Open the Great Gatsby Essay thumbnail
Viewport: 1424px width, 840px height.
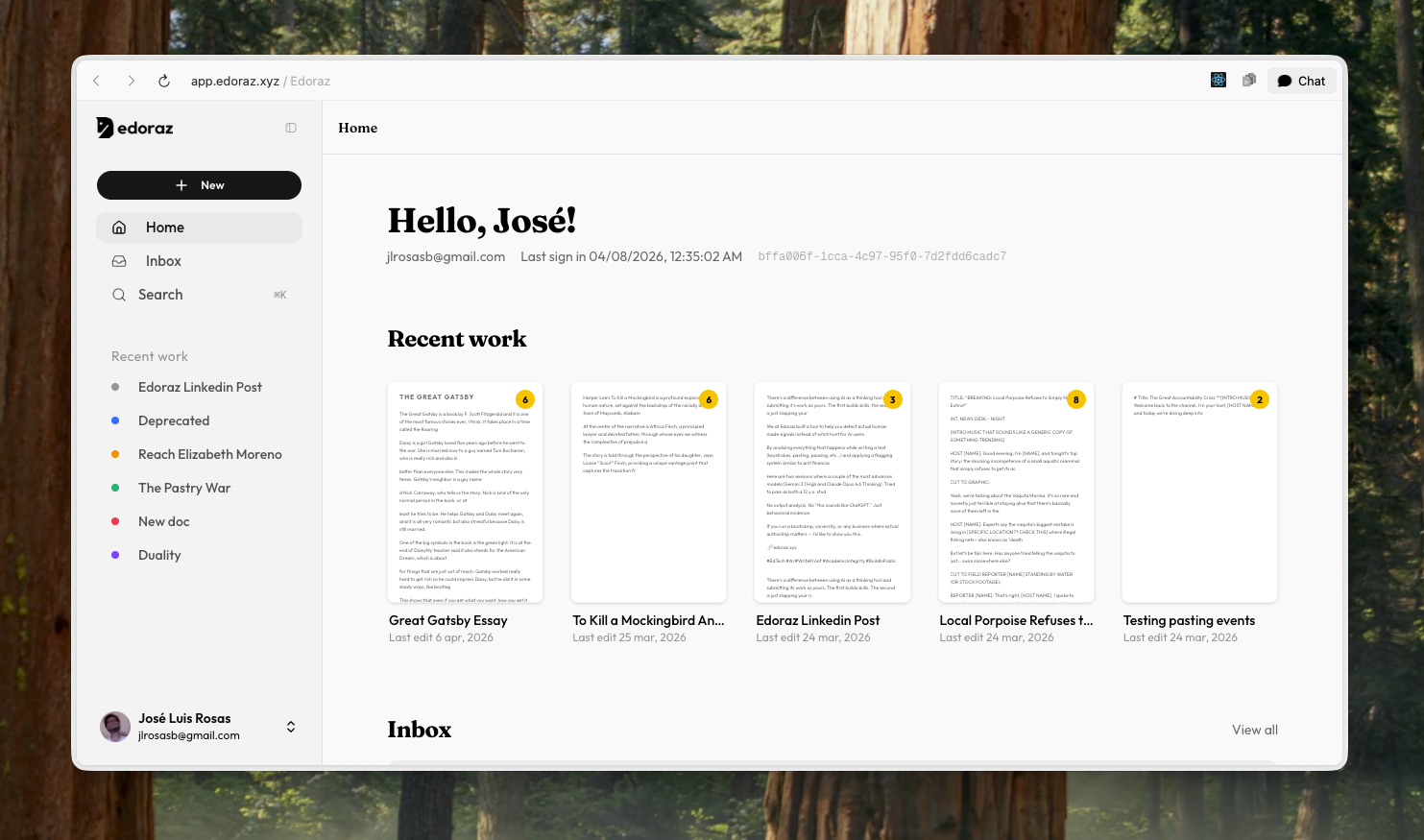[466, 492]
